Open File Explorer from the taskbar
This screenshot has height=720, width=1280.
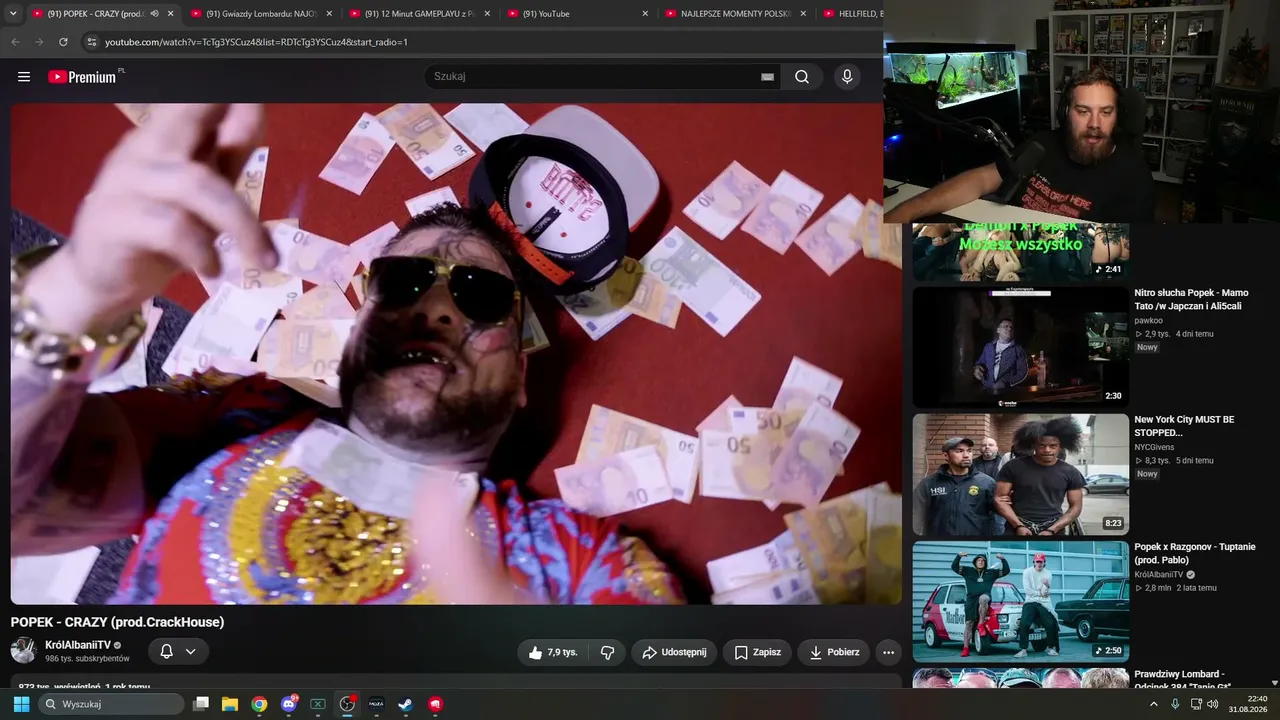point(230,704)
